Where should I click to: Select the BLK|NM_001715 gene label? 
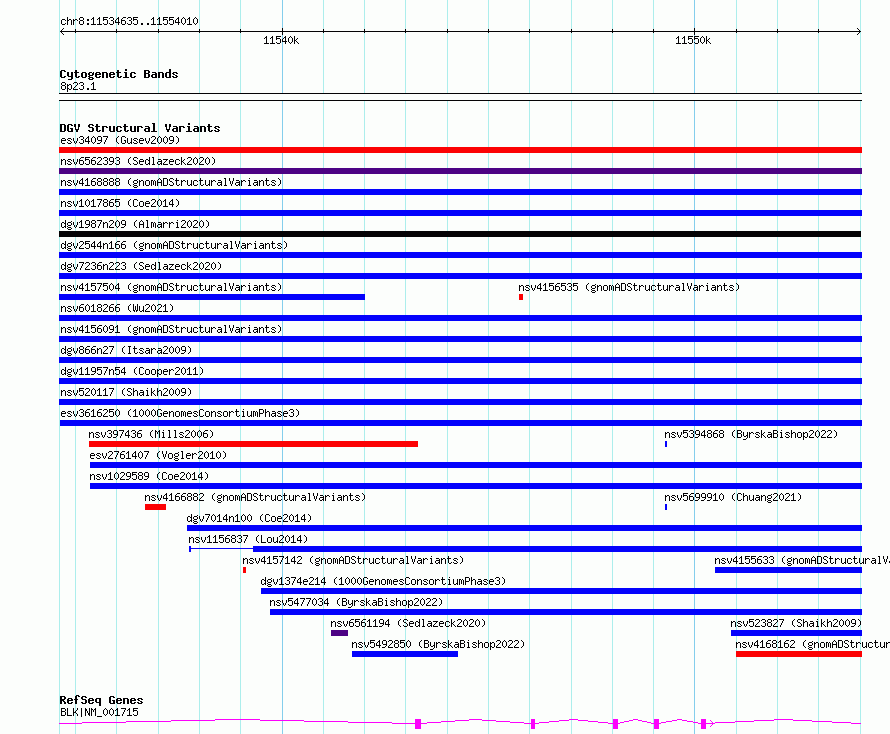tap(99, 712)
